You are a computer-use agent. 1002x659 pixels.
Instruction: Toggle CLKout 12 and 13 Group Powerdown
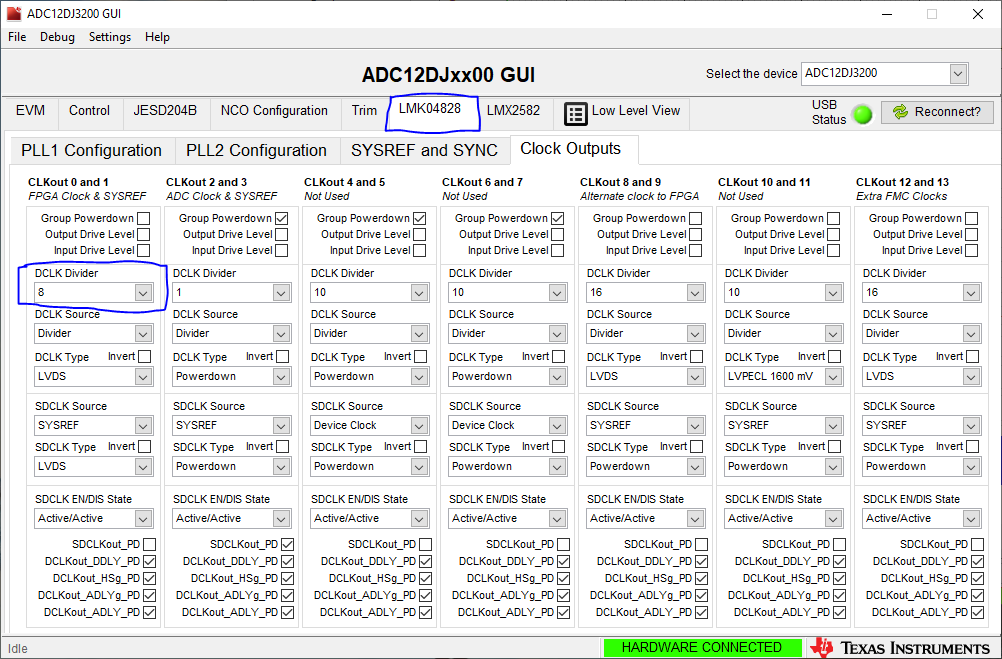(x=972, y=219)
